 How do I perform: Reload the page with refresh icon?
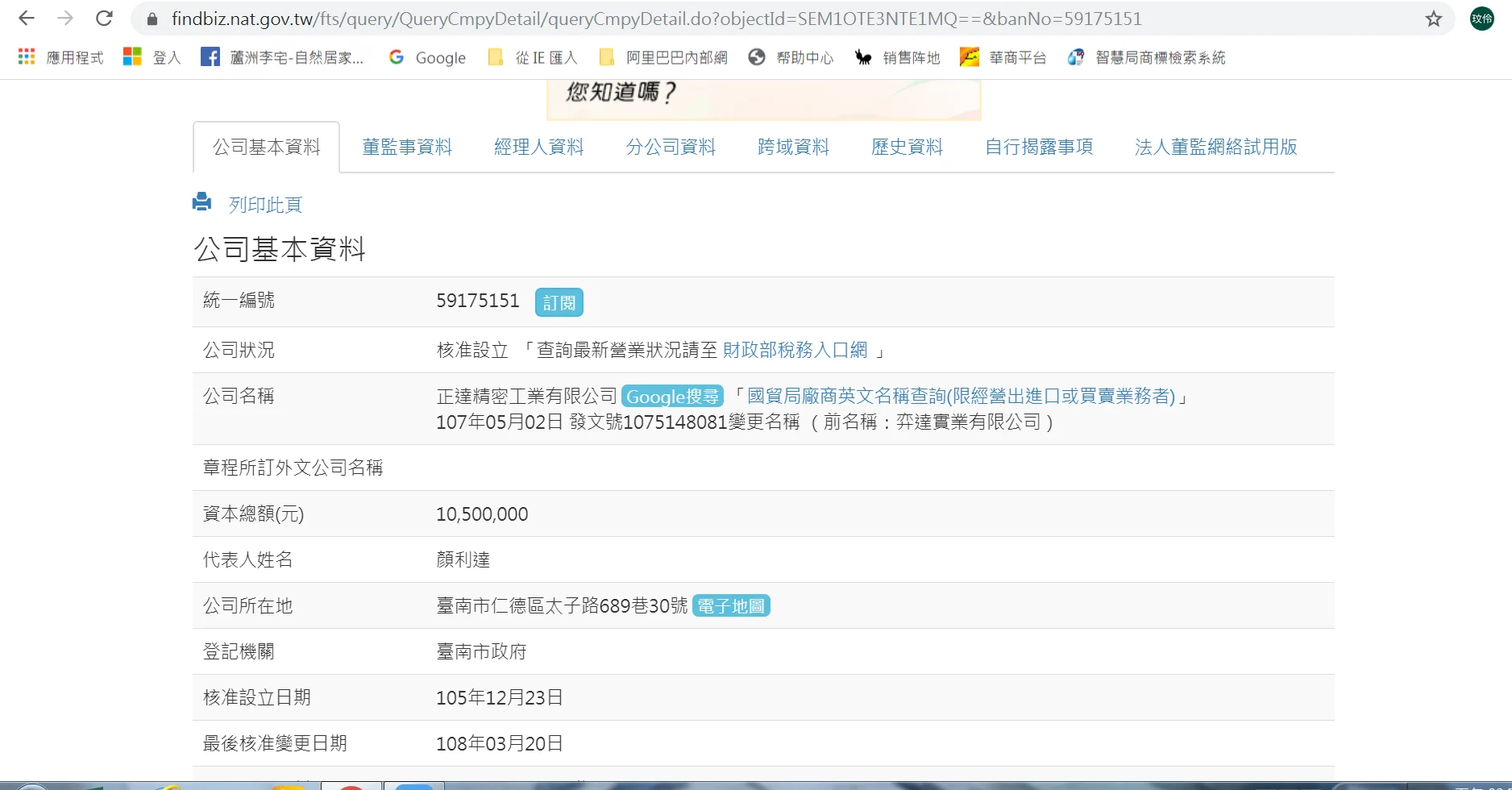click(x=104, y=19)
